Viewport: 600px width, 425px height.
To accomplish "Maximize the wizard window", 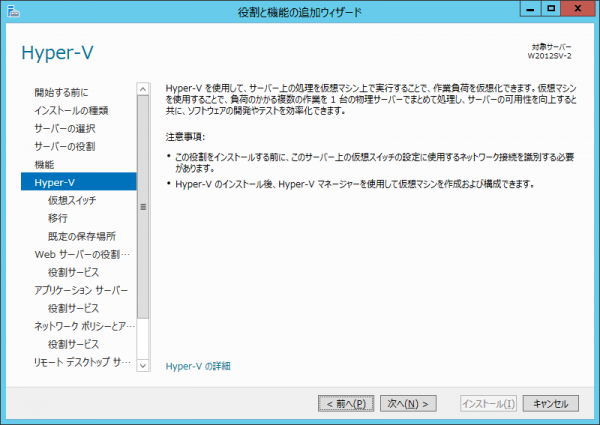I will coord(549,10).
